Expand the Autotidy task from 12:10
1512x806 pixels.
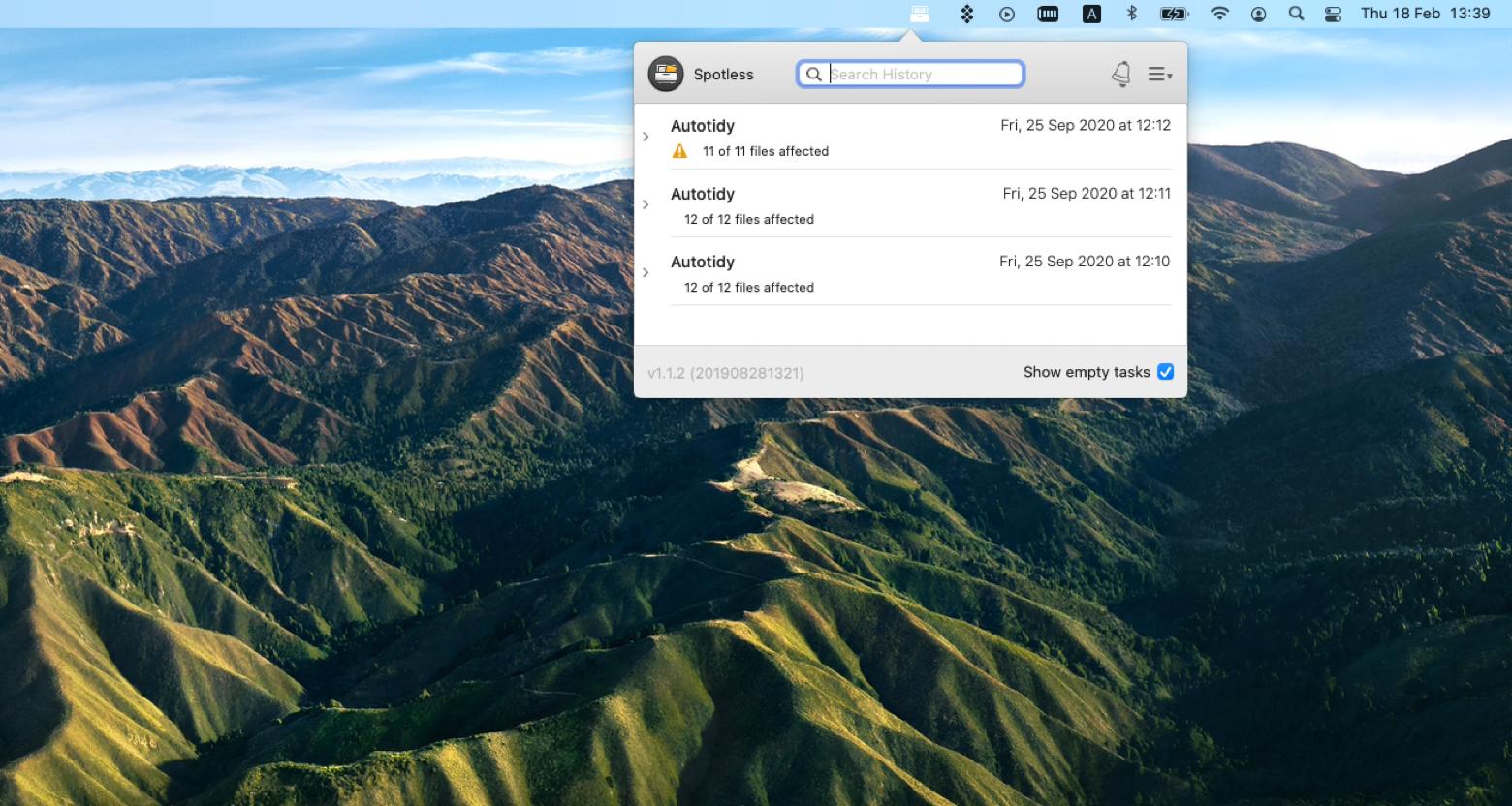coord(646,272)
